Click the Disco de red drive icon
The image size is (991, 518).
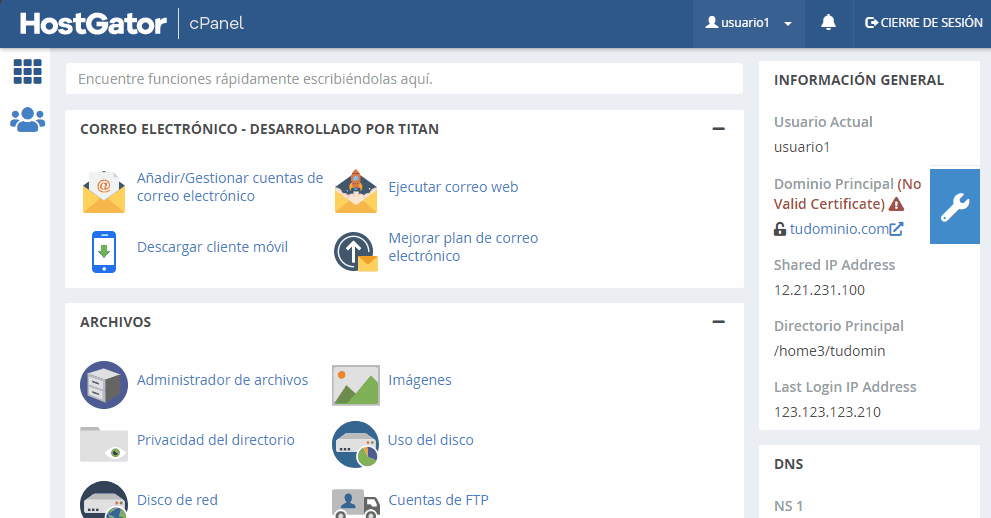tap(104, 500)
